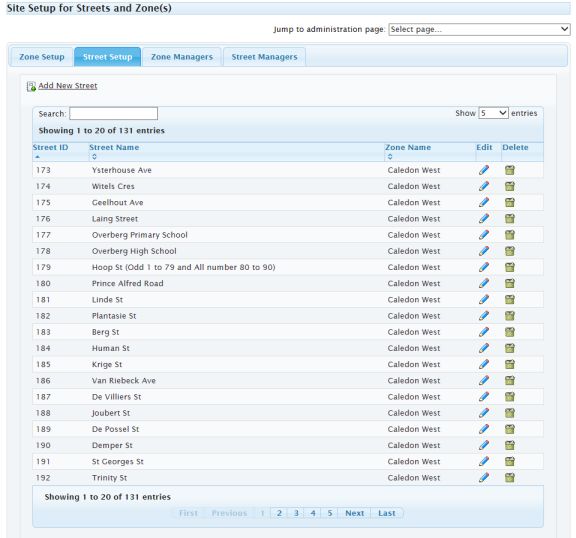Sort table by Street Name column

(x=114, y=147)
